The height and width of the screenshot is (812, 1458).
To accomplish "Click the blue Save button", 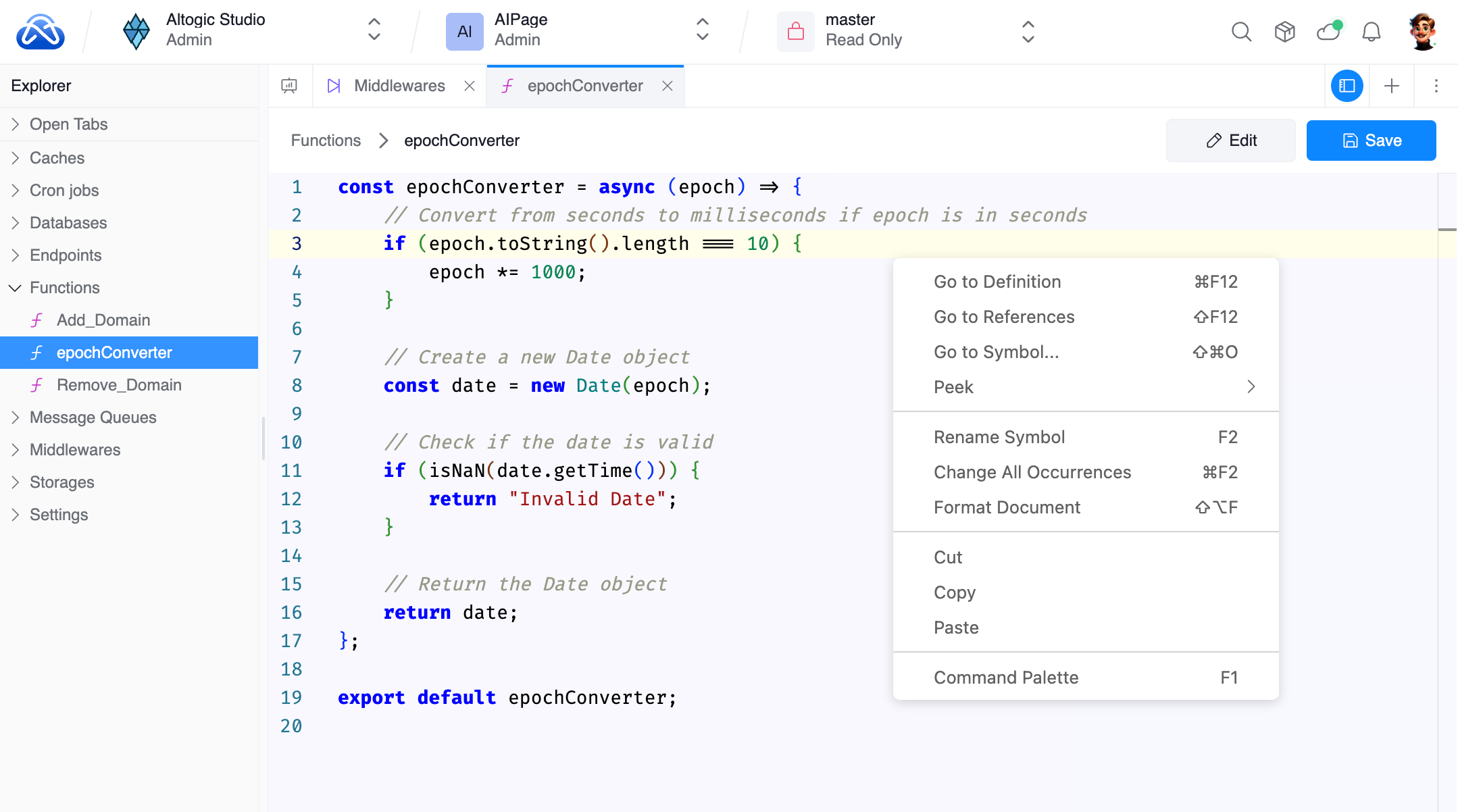I will [1371, 141].
